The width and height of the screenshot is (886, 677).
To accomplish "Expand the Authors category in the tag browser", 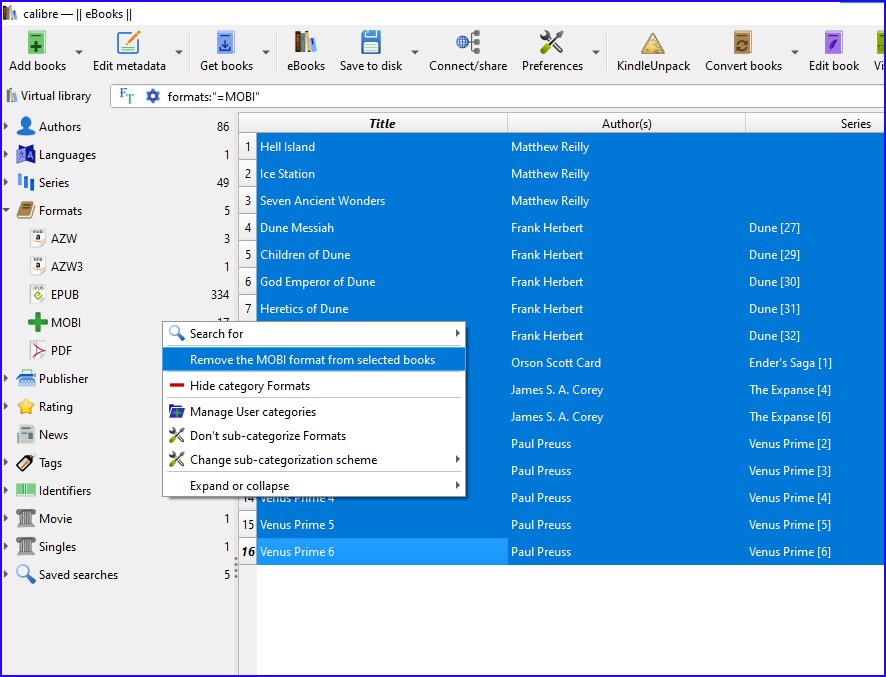I will click(x=7, y=127).
